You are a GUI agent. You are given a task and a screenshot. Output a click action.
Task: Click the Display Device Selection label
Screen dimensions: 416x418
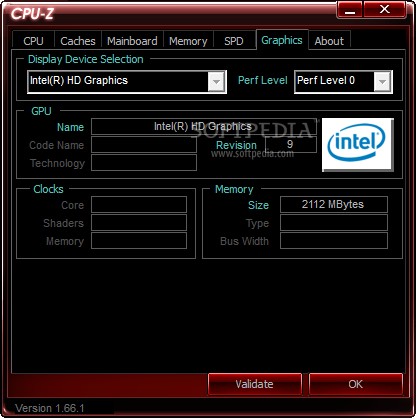coord(86,59)
